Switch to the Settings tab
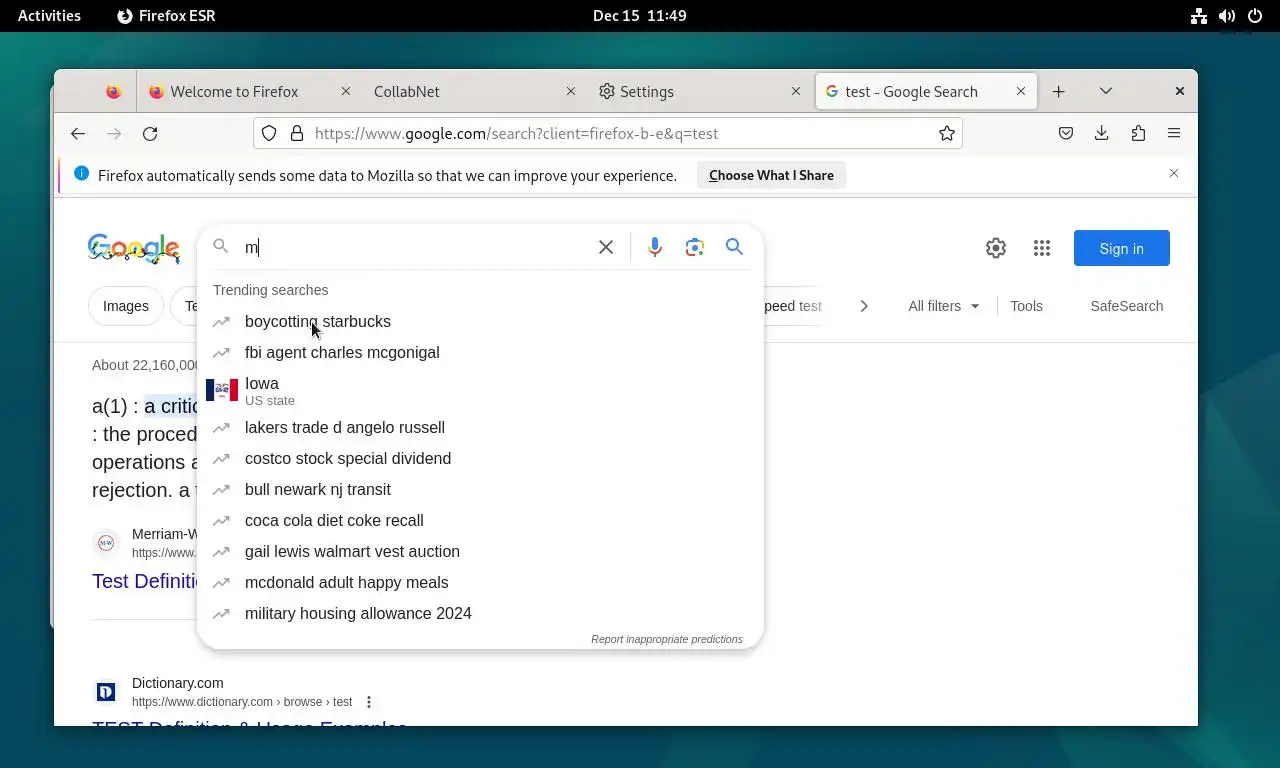 click(x=700, y=91)
